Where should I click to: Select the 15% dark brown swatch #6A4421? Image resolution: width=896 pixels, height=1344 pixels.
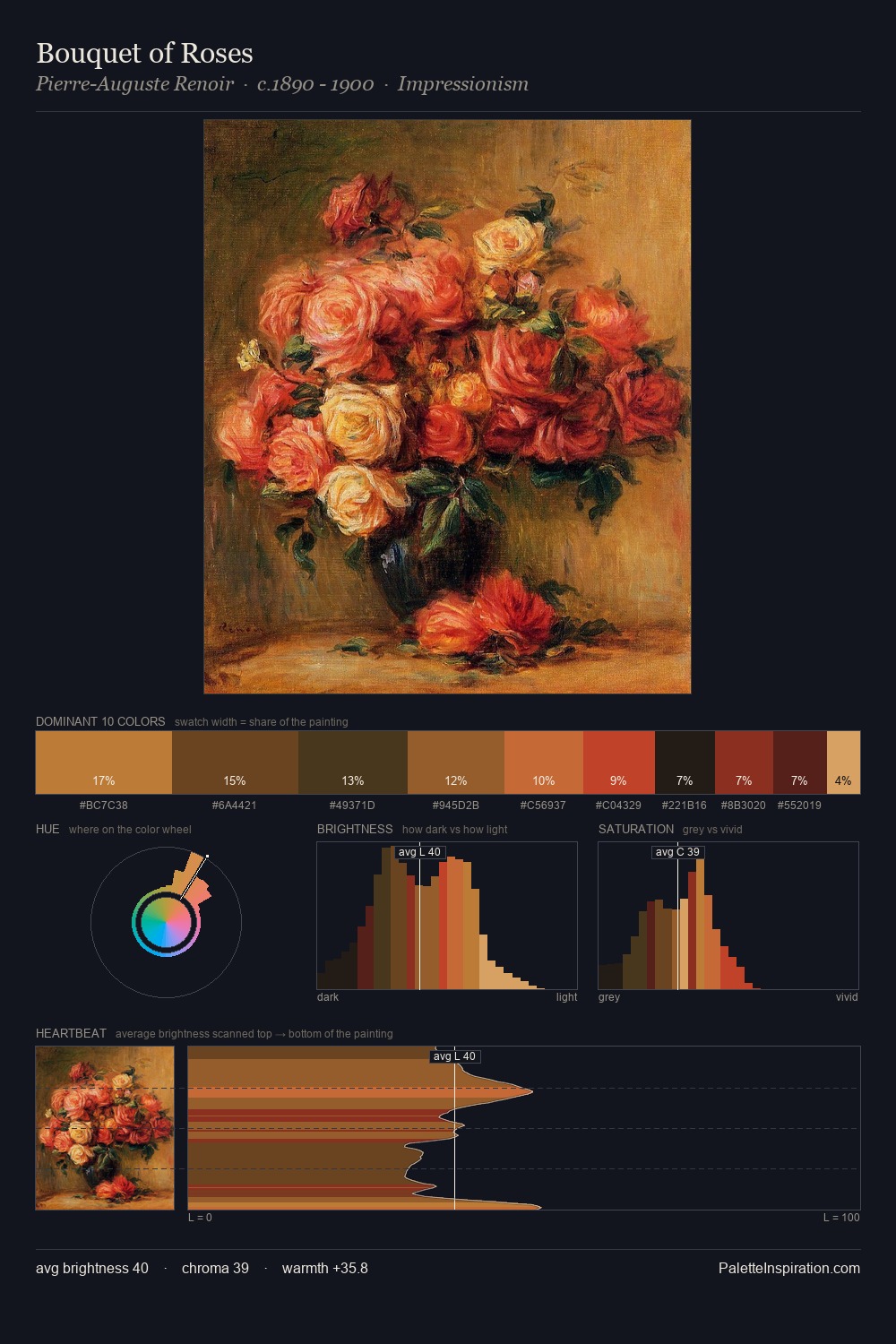[x=234, y=762]
